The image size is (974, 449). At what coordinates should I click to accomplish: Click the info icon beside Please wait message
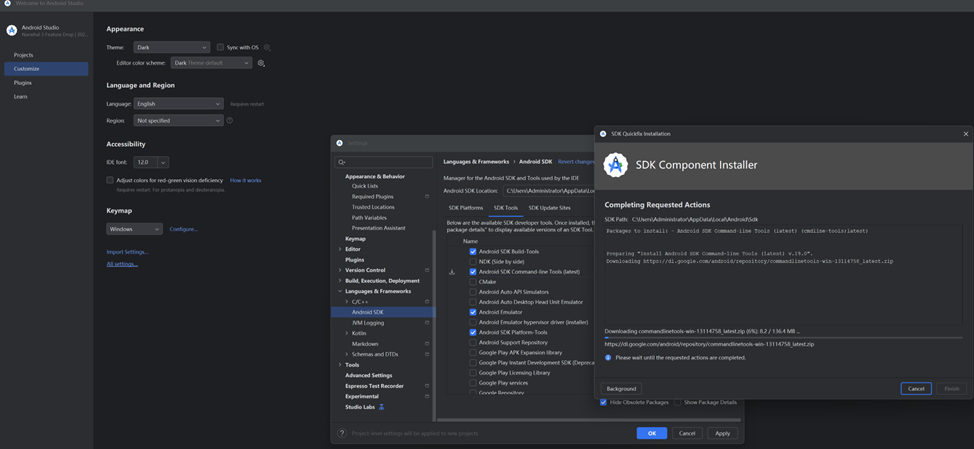(x=609, y=358)
